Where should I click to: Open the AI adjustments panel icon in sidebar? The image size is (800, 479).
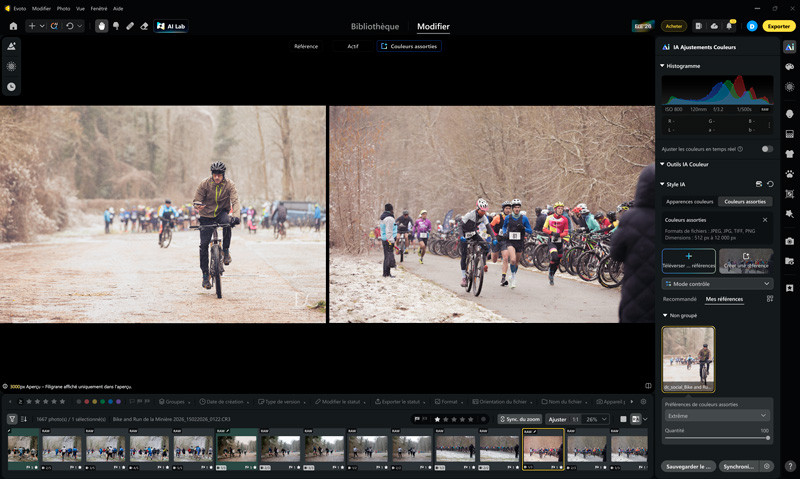789,47
